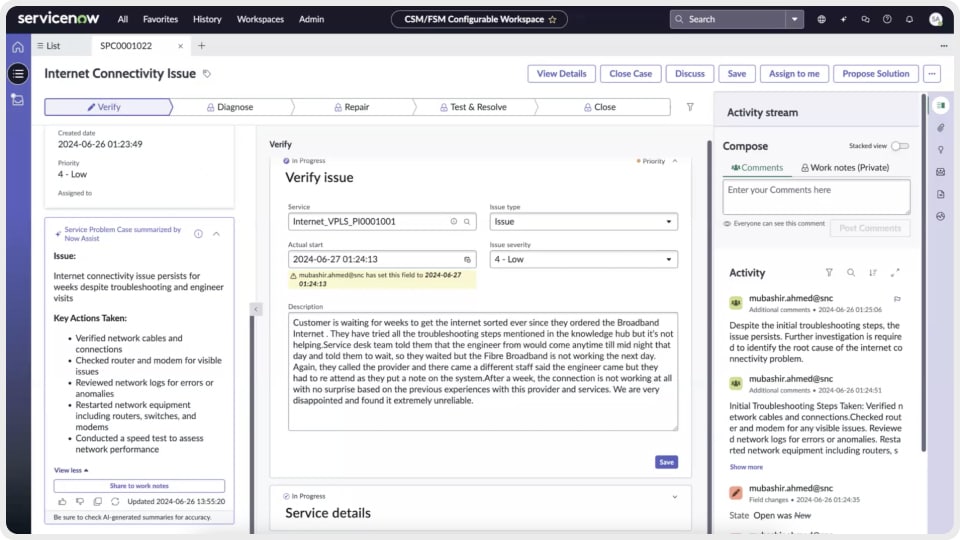
Task: Collapse the Now Assist summary card
Action: pos(216,234)
